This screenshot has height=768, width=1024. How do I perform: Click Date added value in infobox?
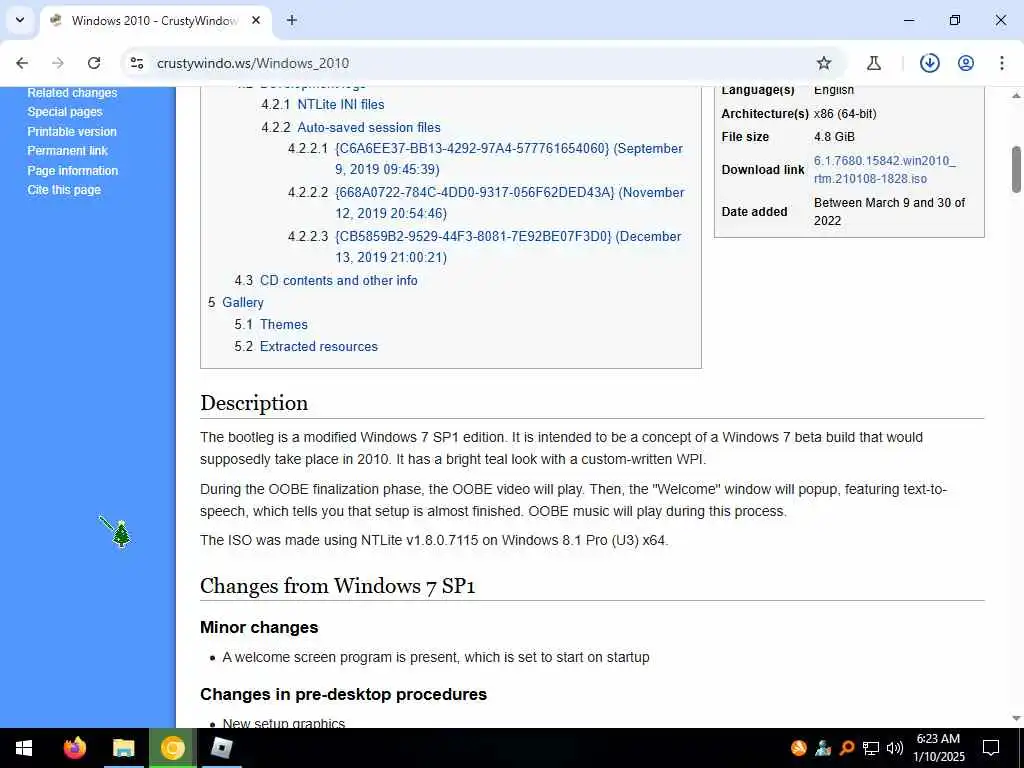889,212
